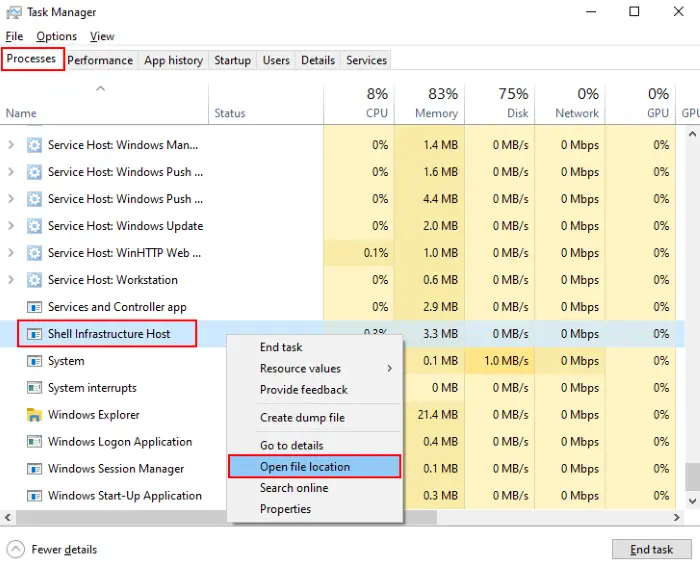Click the Windows Explorer folder icon
The image size is (700, 570).
pos(34,415)
